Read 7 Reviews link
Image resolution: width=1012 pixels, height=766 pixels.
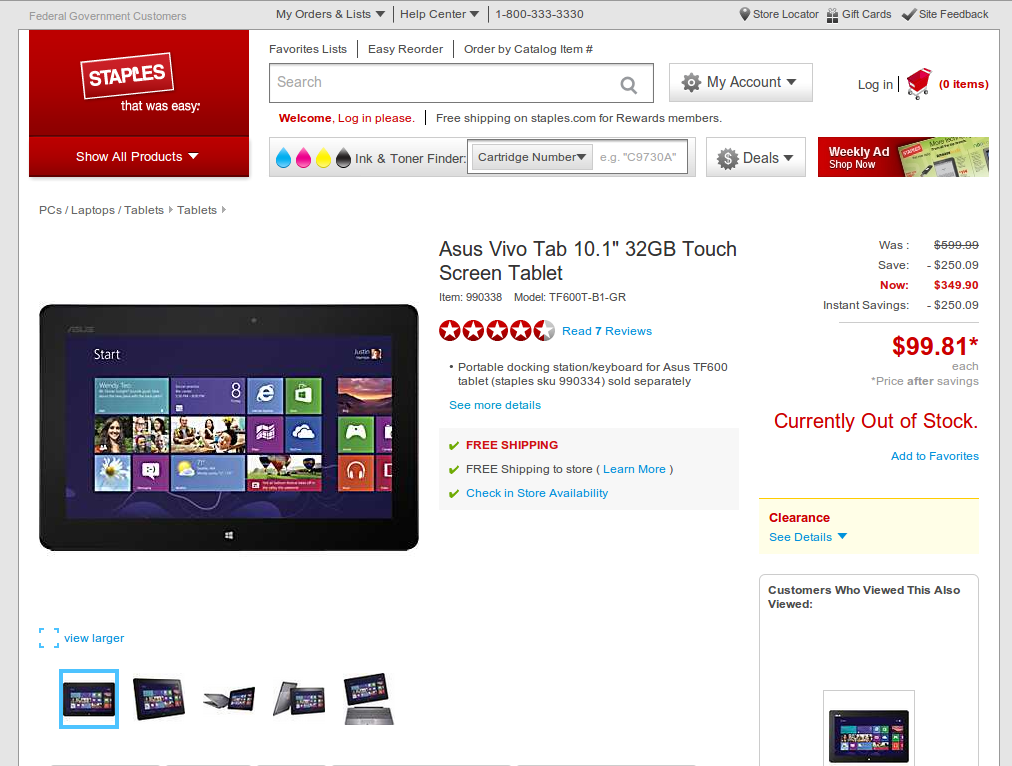coord(607,331)
